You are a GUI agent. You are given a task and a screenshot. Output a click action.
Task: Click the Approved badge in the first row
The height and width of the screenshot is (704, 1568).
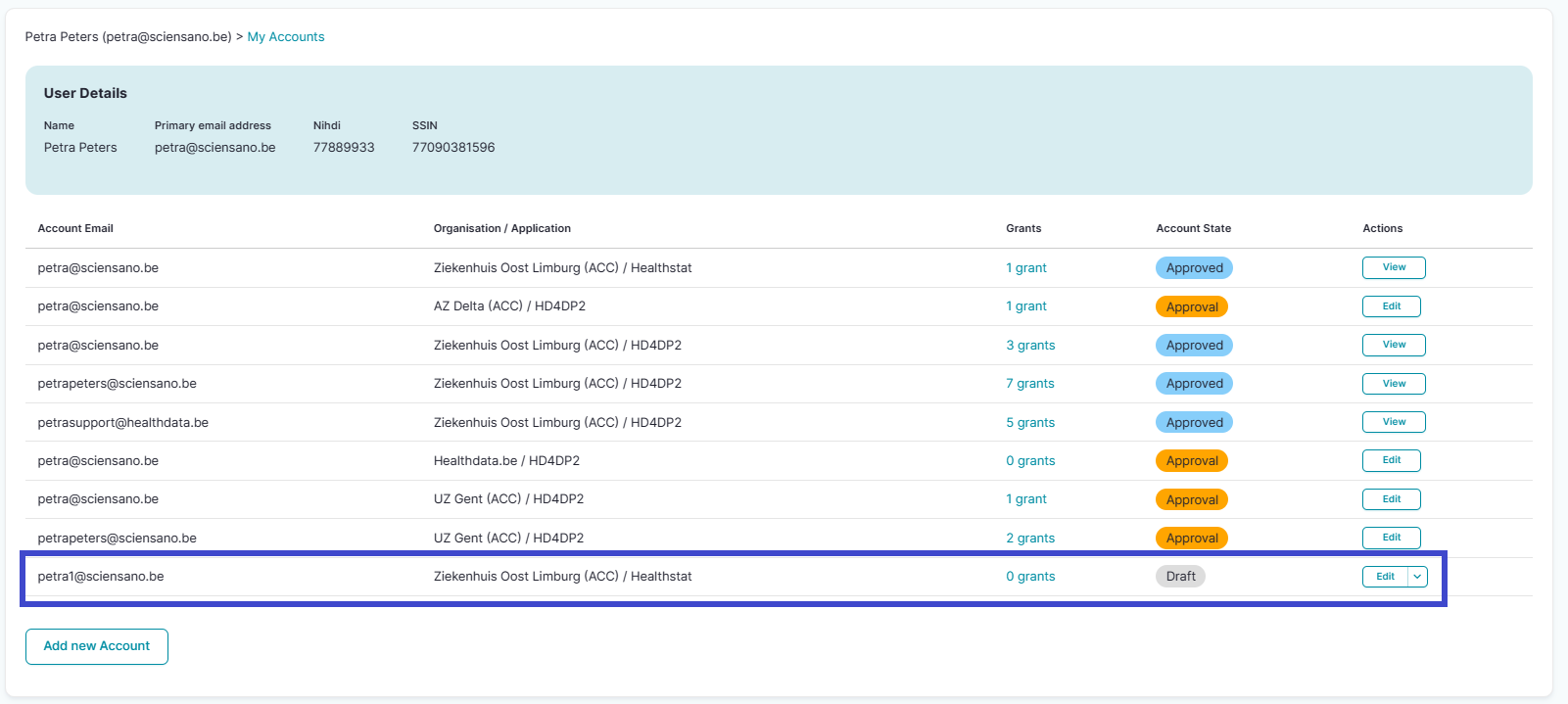pos(1194,268)
